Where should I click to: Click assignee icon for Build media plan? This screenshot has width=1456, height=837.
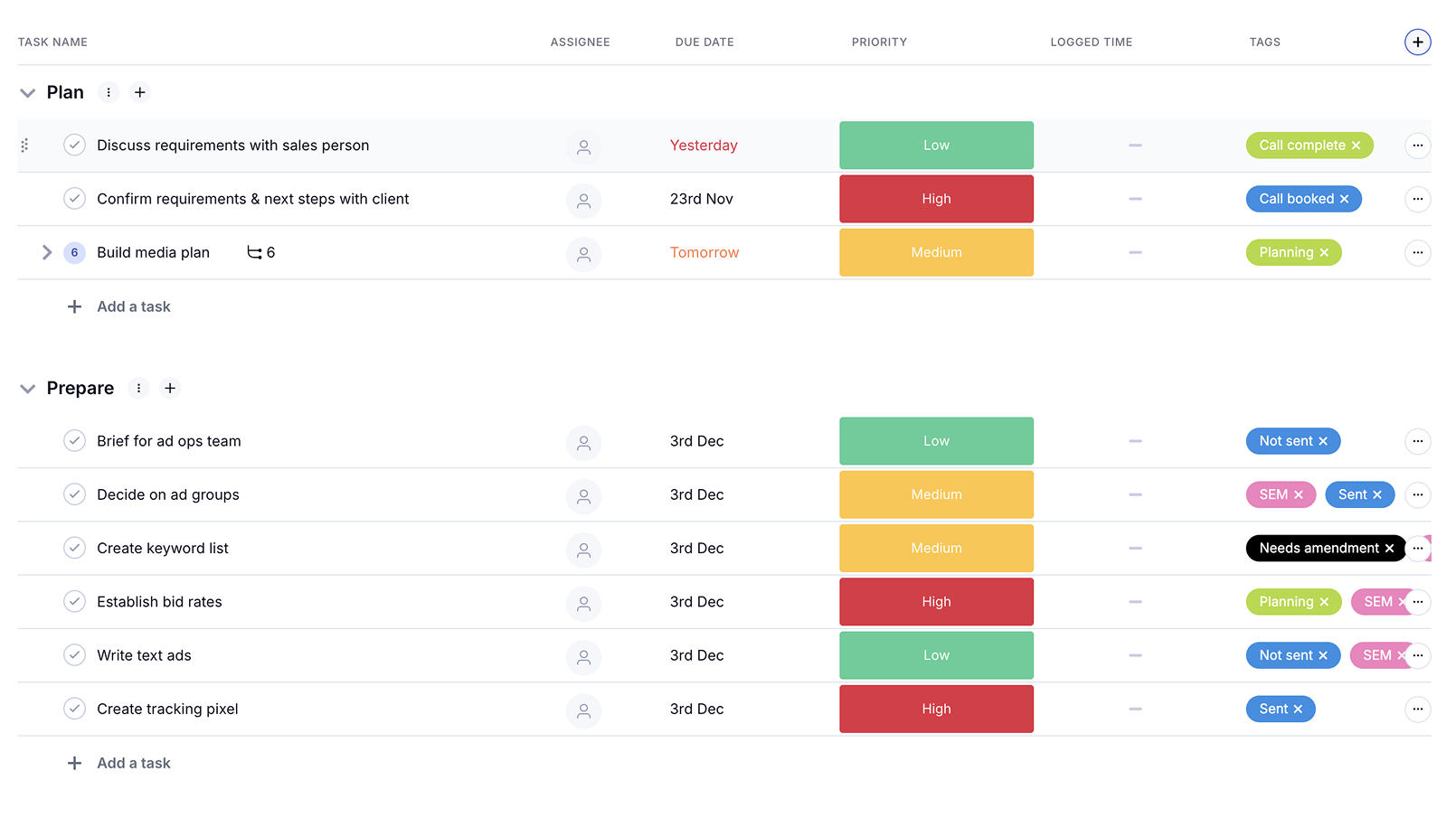[583, 253]
